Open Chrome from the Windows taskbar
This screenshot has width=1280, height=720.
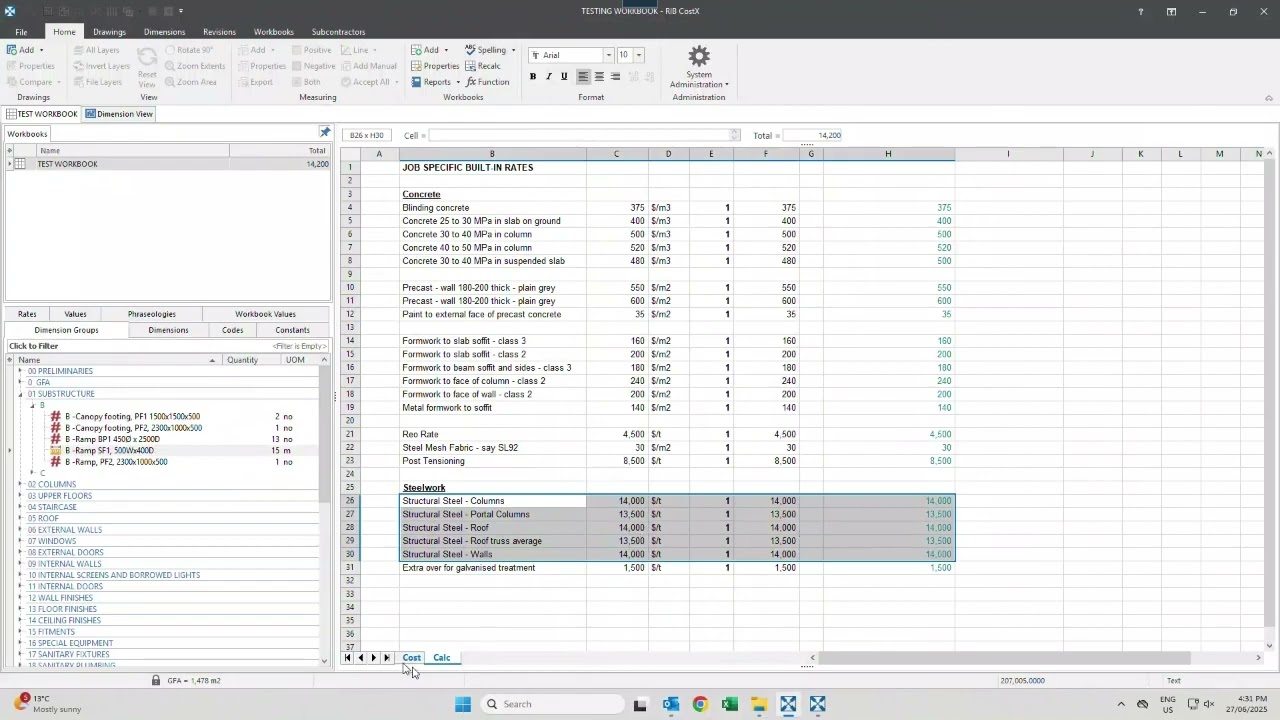(x=700, y=705)
